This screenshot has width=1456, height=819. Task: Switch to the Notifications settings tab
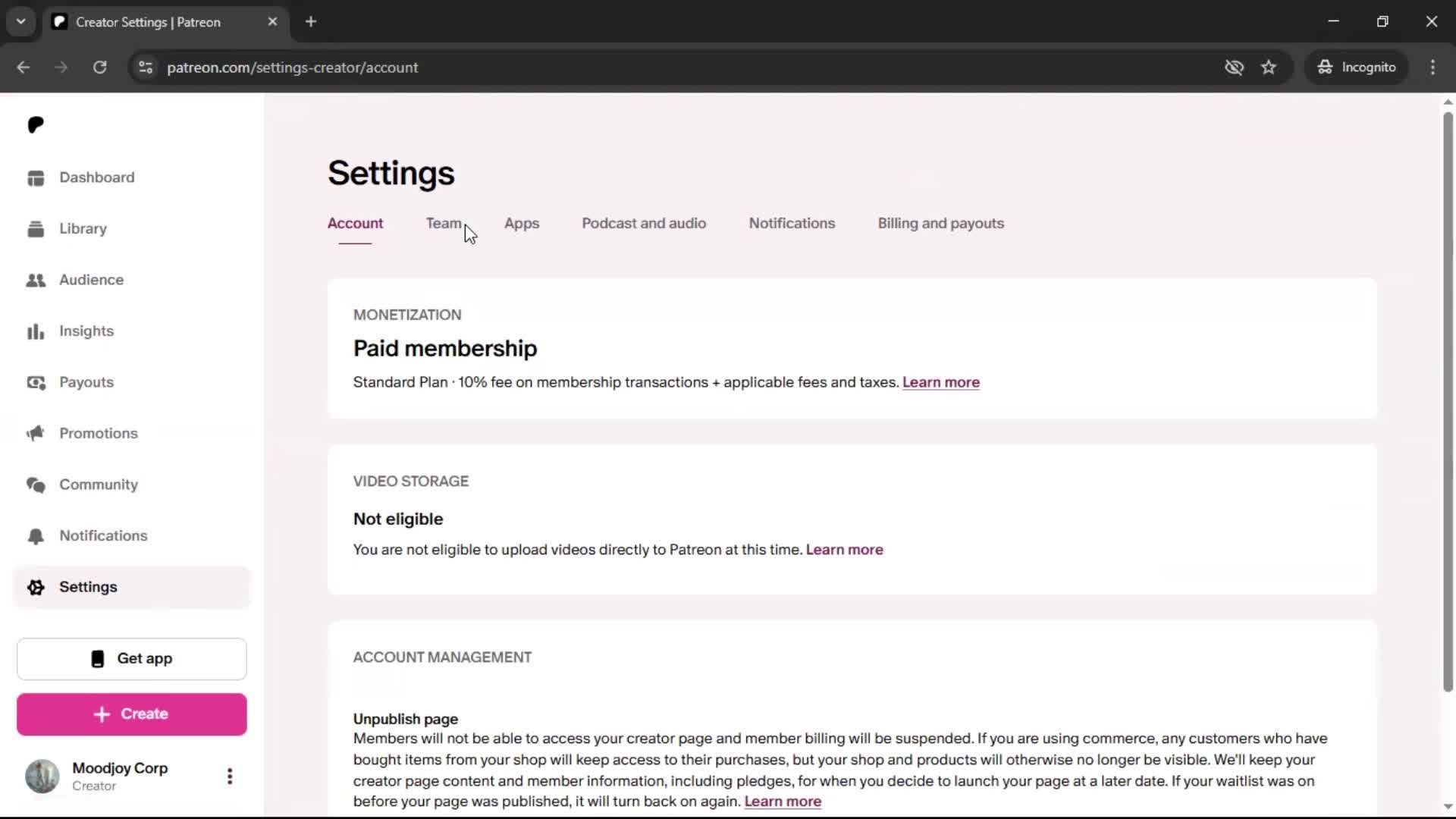point(792,224)
